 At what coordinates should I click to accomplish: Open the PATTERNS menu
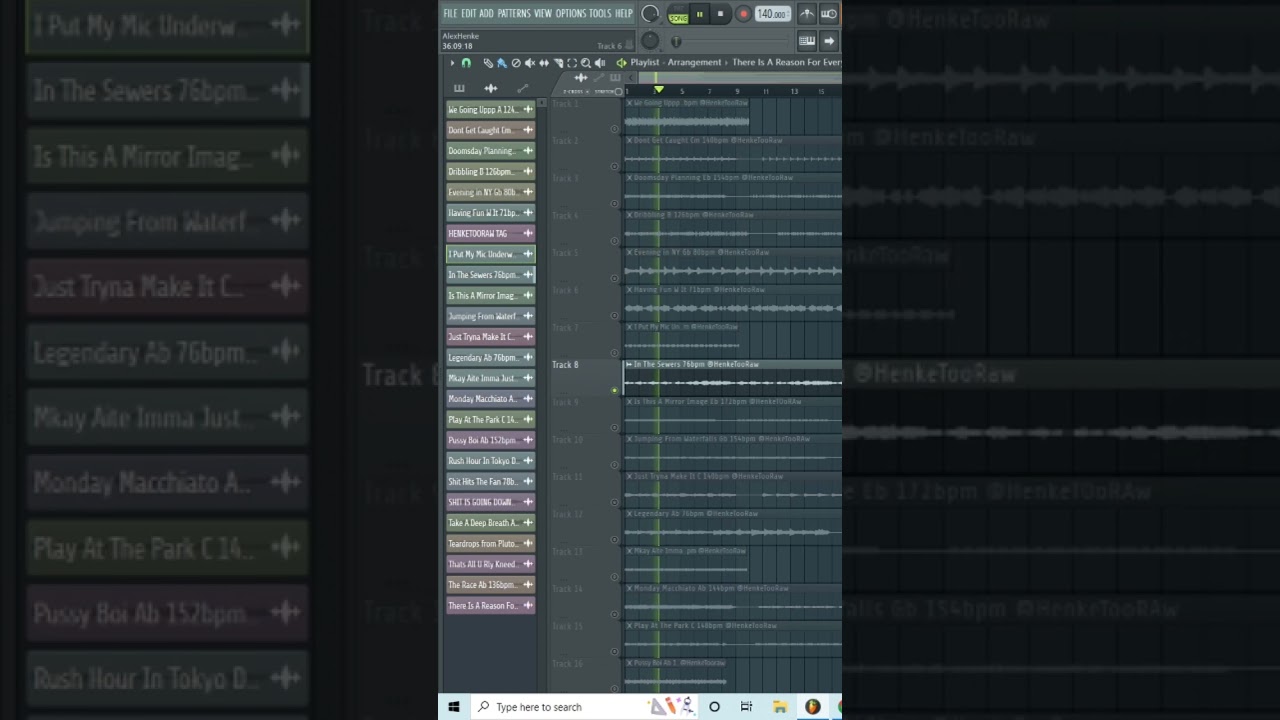click(x=514, y=13)
